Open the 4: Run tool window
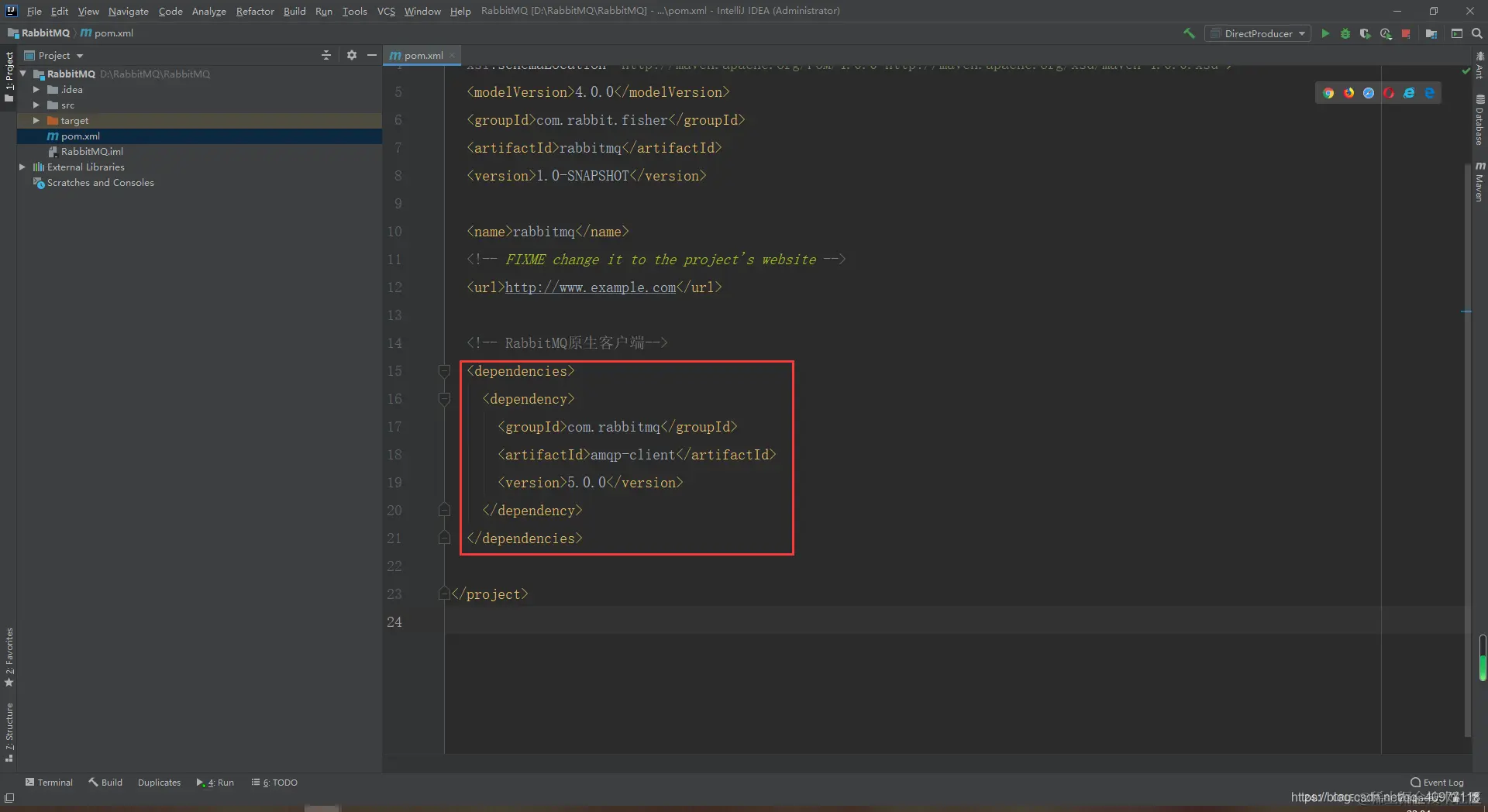 click(x=215, y=783)
